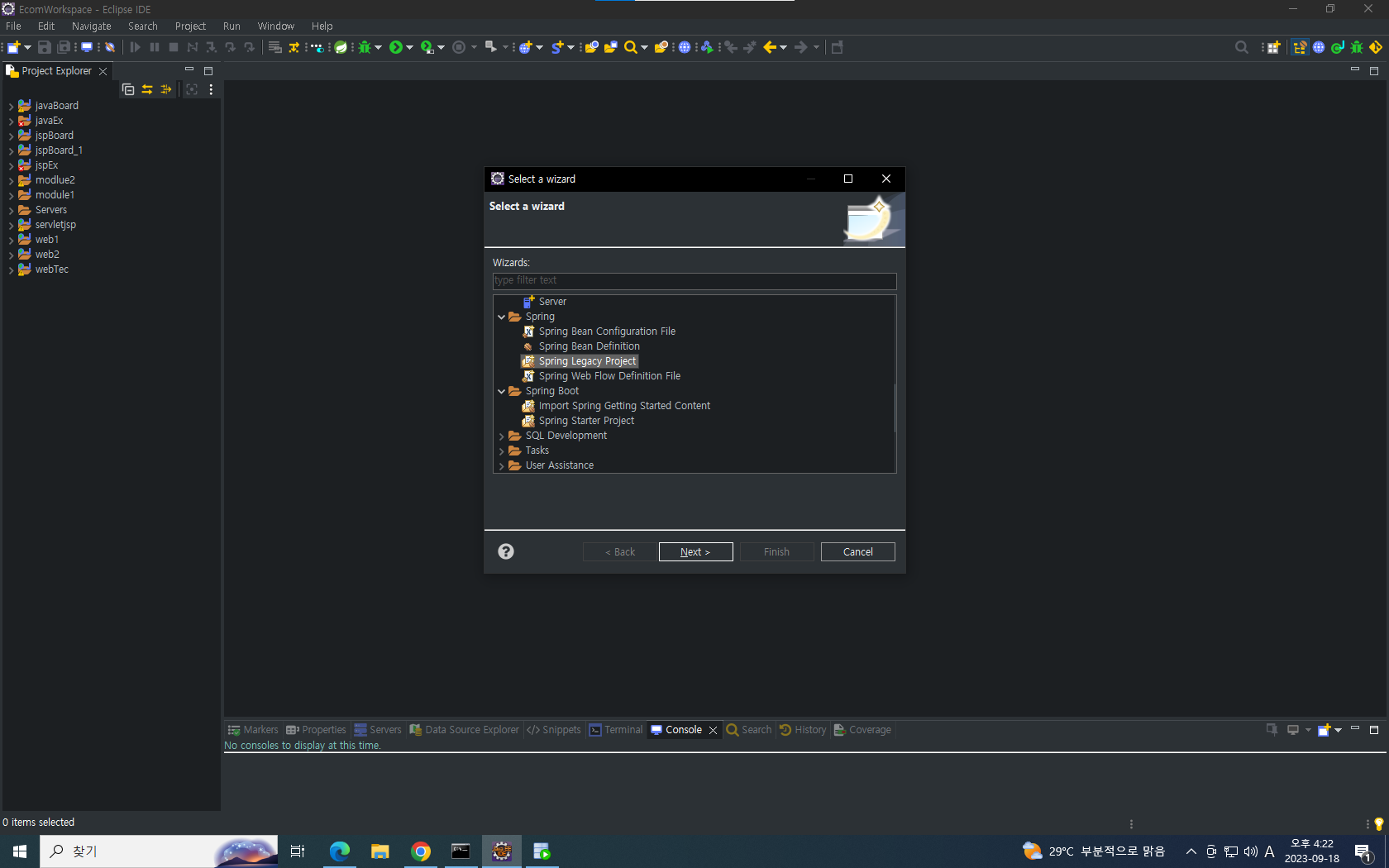Click the Pin Console icon
This screenshot has width=1389, height=868.
1272,730
